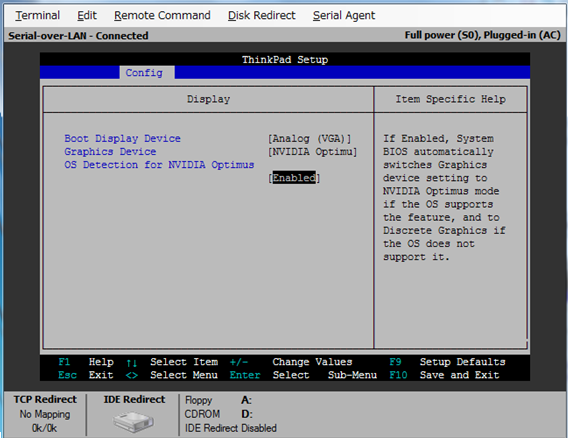Viewport: 568px width, 438px height.
Task: Select the Boot Display Device option
Action: pos(122,138)
